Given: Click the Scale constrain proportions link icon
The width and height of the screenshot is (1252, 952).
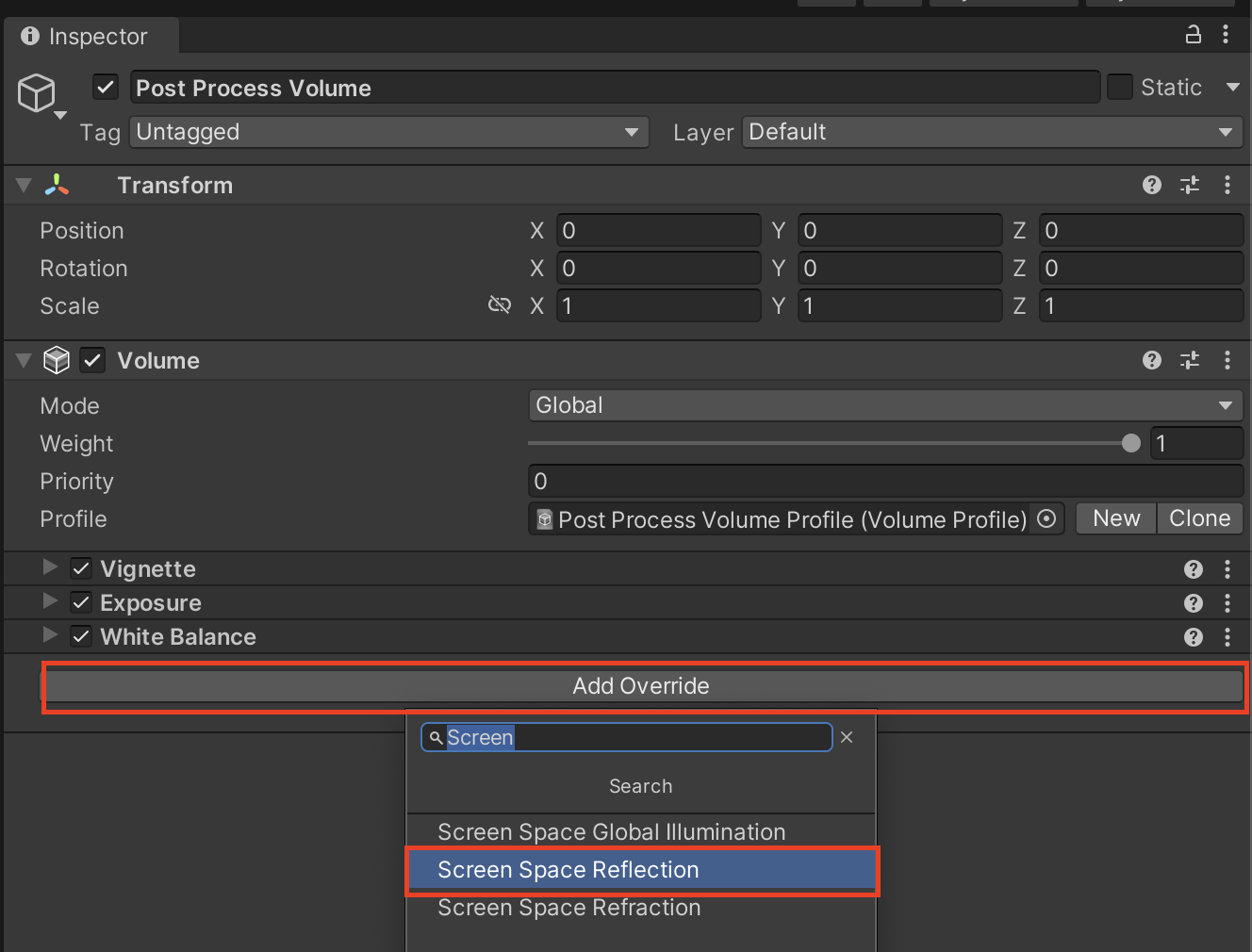Looking at the screenshot, I should [499, 304].
